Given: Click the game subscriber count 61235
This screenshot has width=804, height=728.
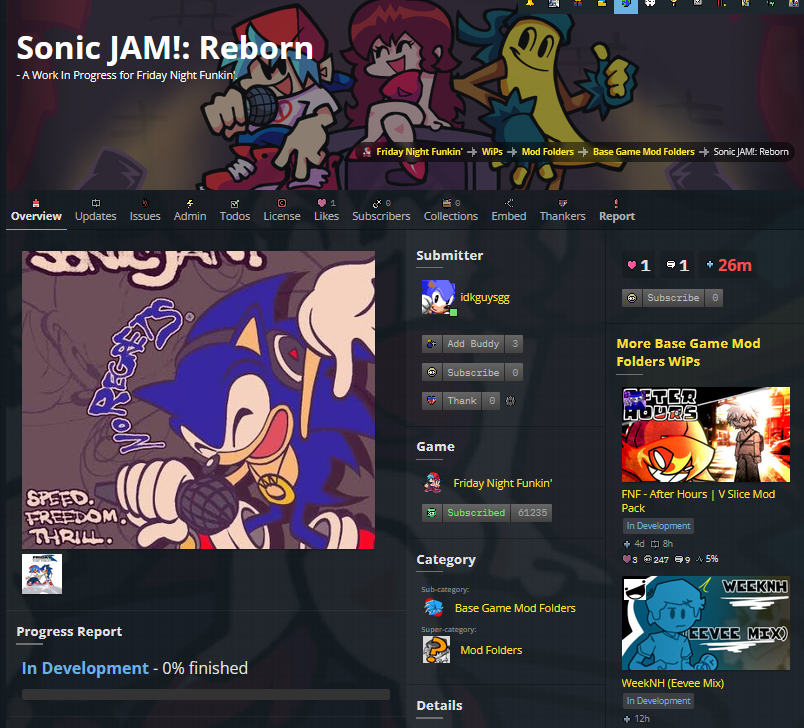Looking at the screenshot, I should click(x=532, y=513).
